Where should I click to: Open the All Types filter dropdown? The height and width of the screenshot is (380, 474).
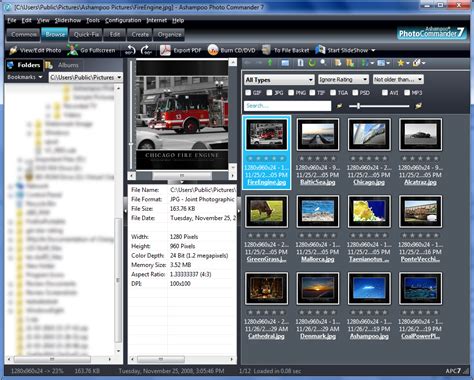(279, 80)
